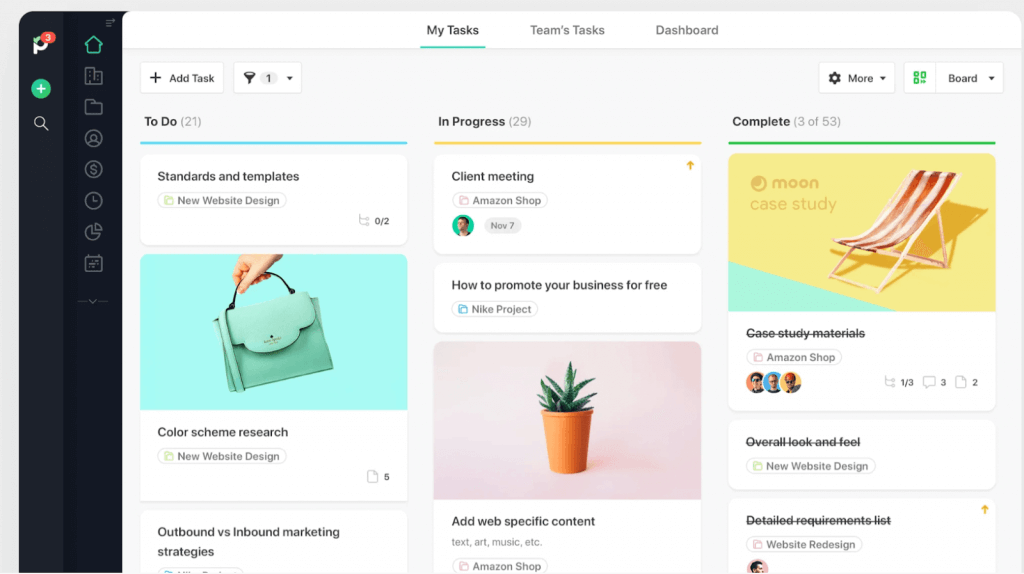Click New Website Design tag under Standards
Viewport: 1024px width, 574px height.
pyautogui.click(x=221, y=200)
